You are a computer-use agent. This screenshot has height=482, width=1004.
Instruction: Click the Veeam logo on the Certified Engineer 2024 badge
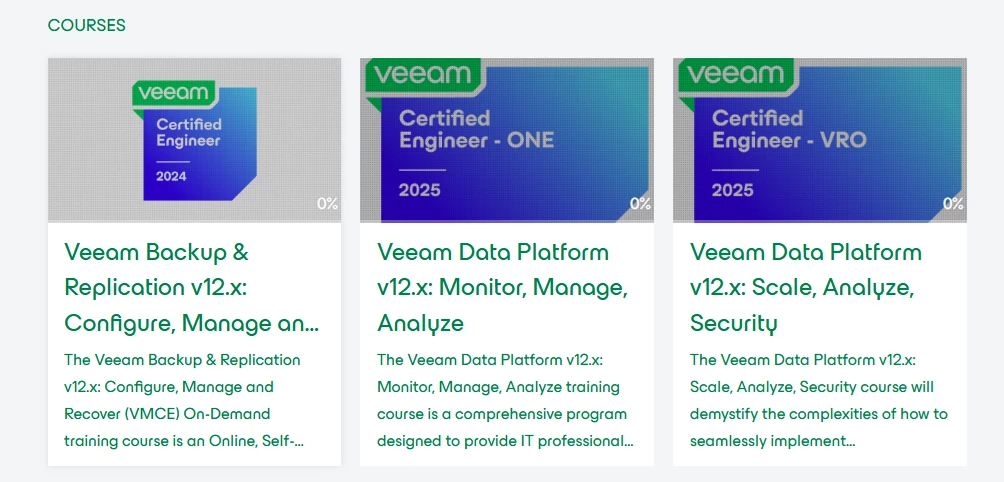coord(174,93)
